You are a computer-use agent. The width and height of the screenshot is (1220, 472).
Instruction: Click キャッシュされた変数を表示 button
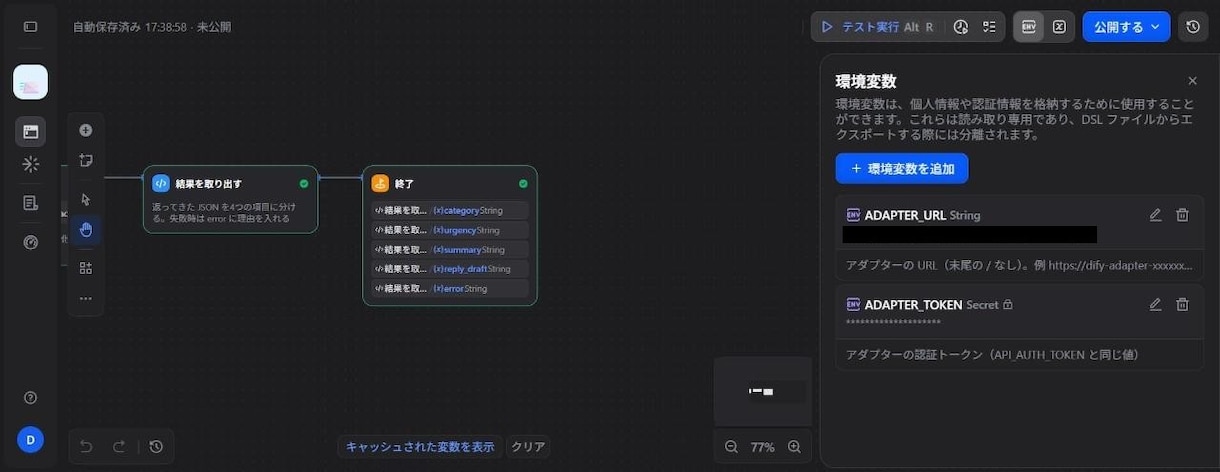420,447
